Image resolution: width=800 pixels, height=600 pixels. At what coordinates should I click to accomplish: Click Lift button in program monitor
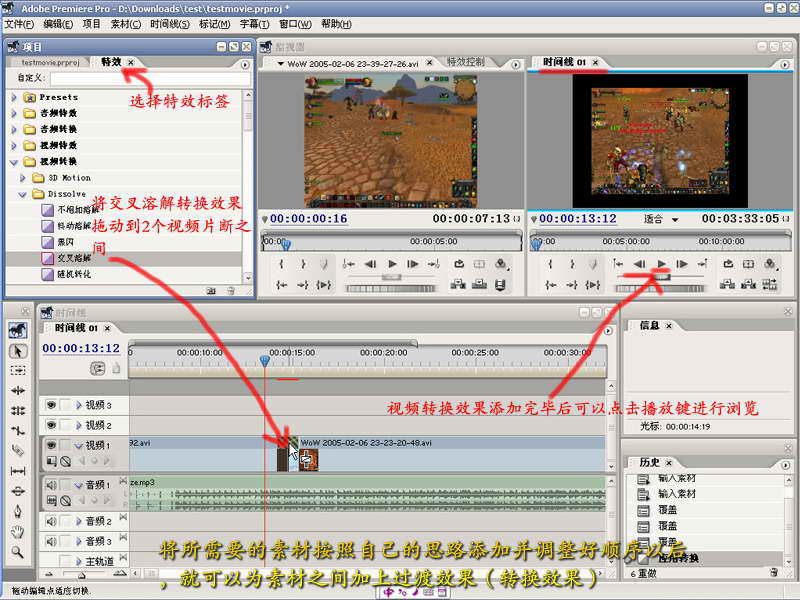coord(727,285)
